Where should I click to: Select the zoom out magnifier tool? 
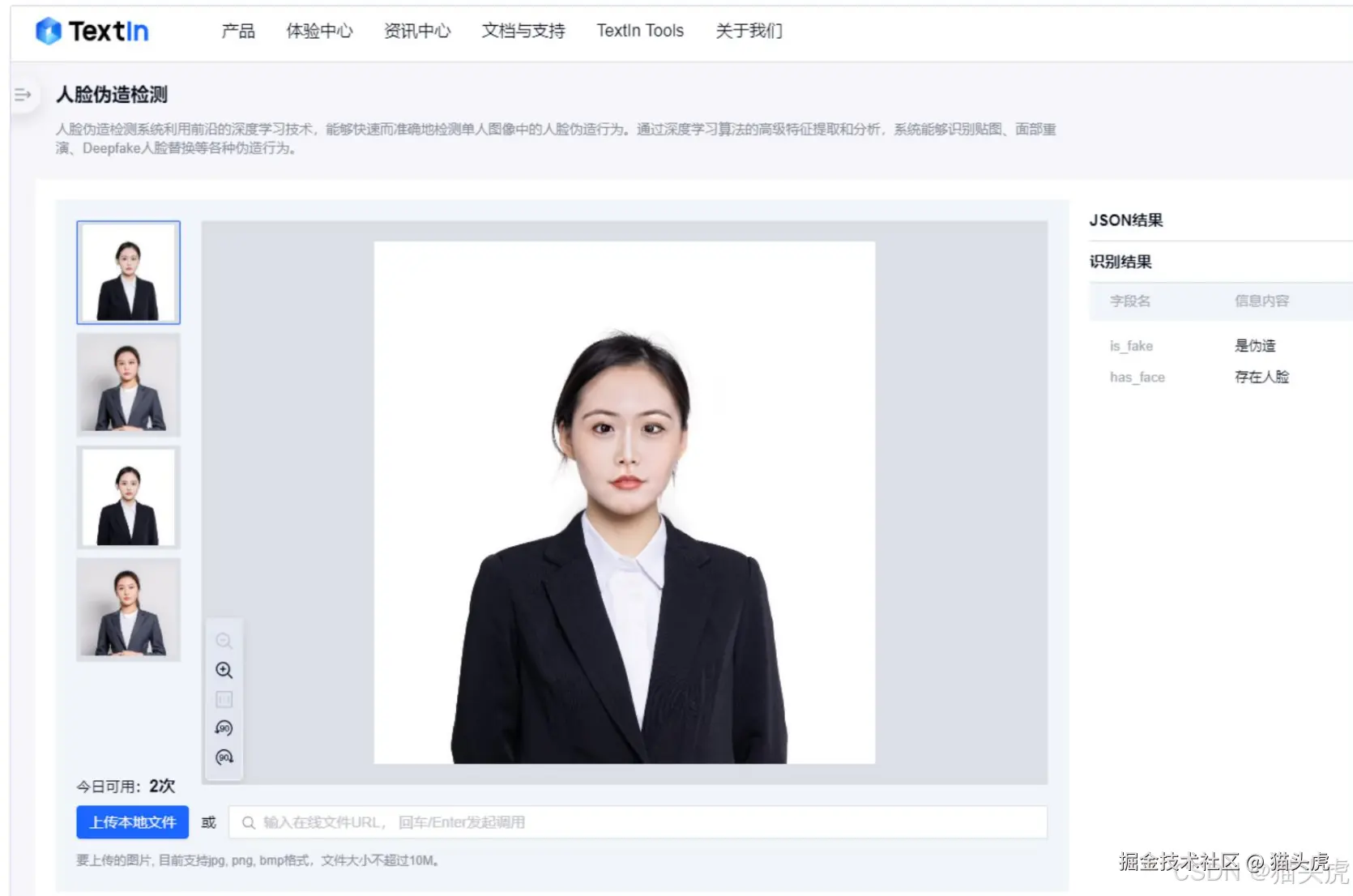(224, 641)
